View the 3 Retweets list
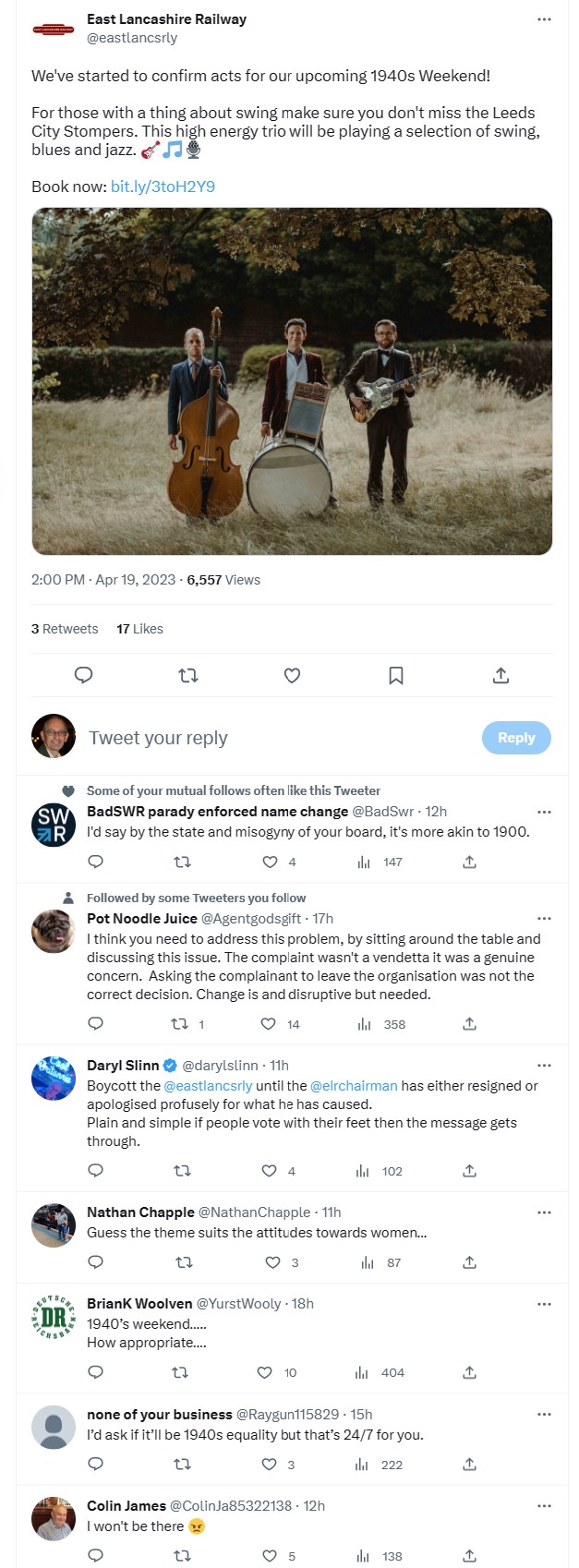The height and width of the screenshot is (1568, 579). point(65,629)
